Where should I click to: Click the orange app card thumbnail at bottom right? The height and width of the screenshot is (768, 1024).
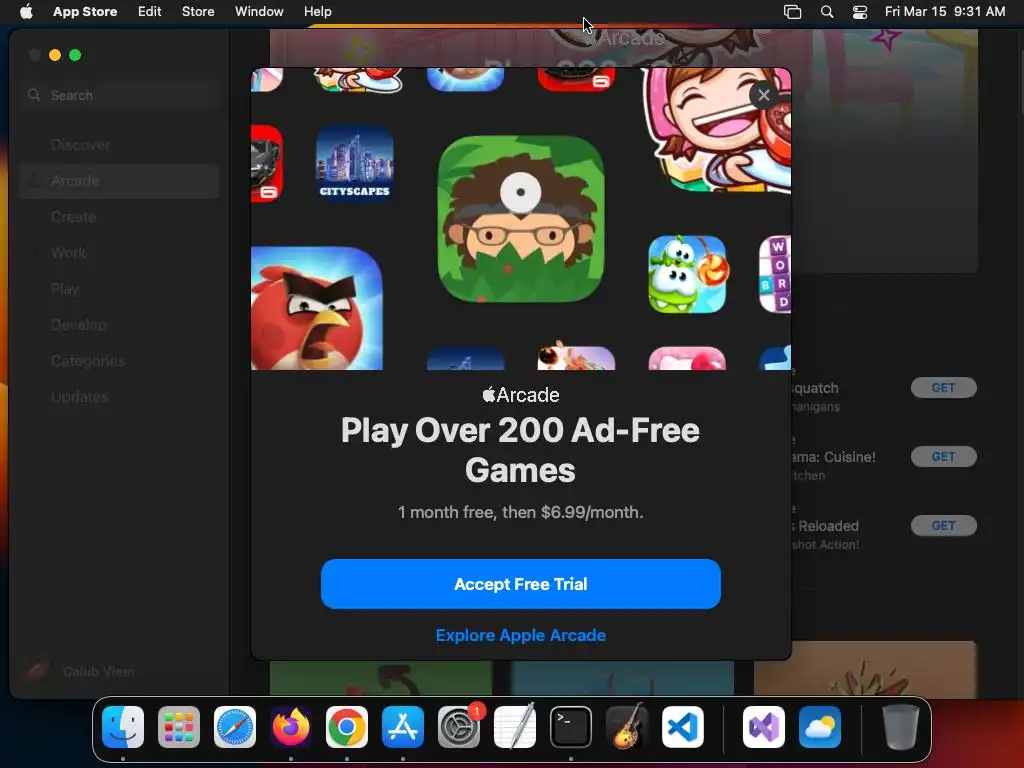click(865, 668)
